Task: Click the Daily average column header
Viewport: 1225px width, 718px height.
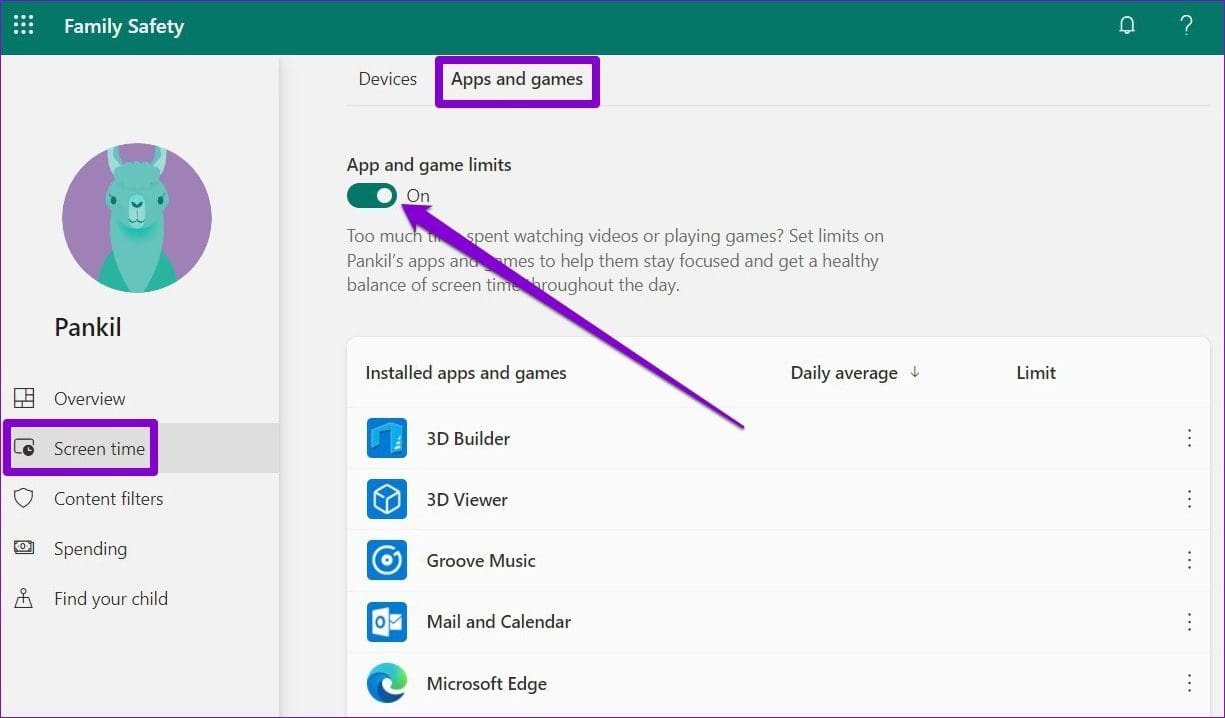Action: [x=844, y=373]
